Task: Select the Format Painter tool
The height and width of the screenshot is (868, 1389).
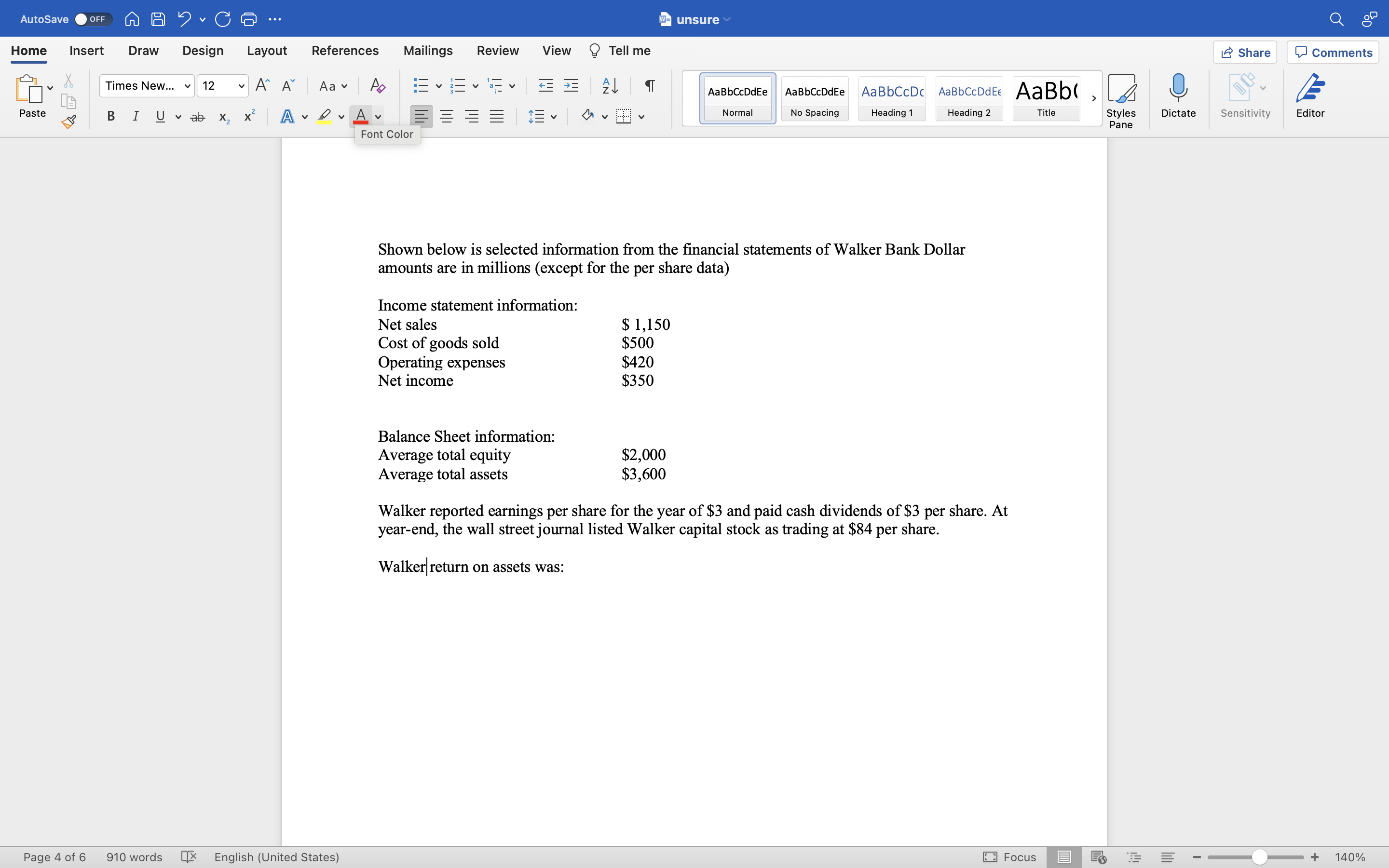Action: coord(68,121)
